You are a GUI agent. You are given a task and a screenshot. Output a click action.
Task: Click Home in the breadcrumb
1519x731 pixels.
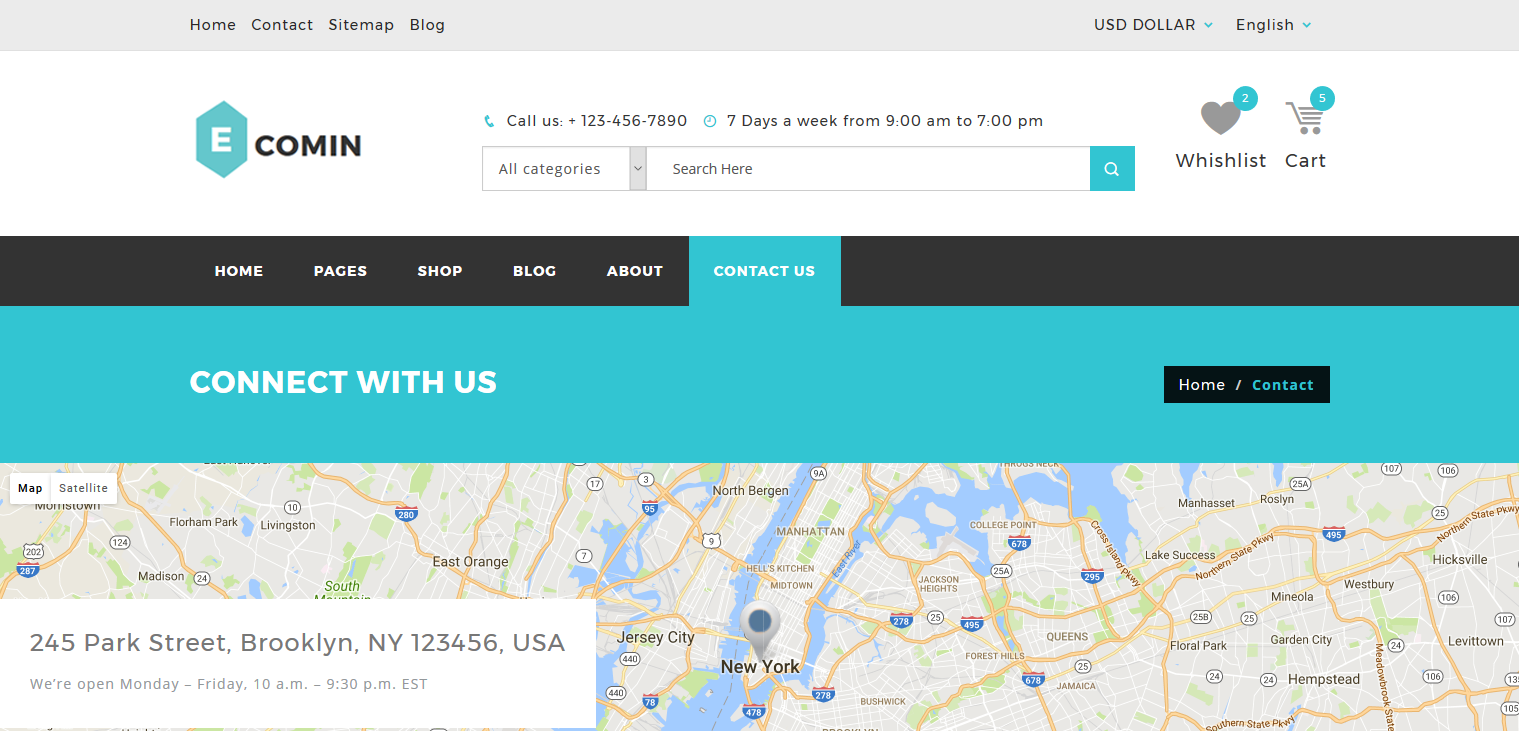tap(1202, 385)
